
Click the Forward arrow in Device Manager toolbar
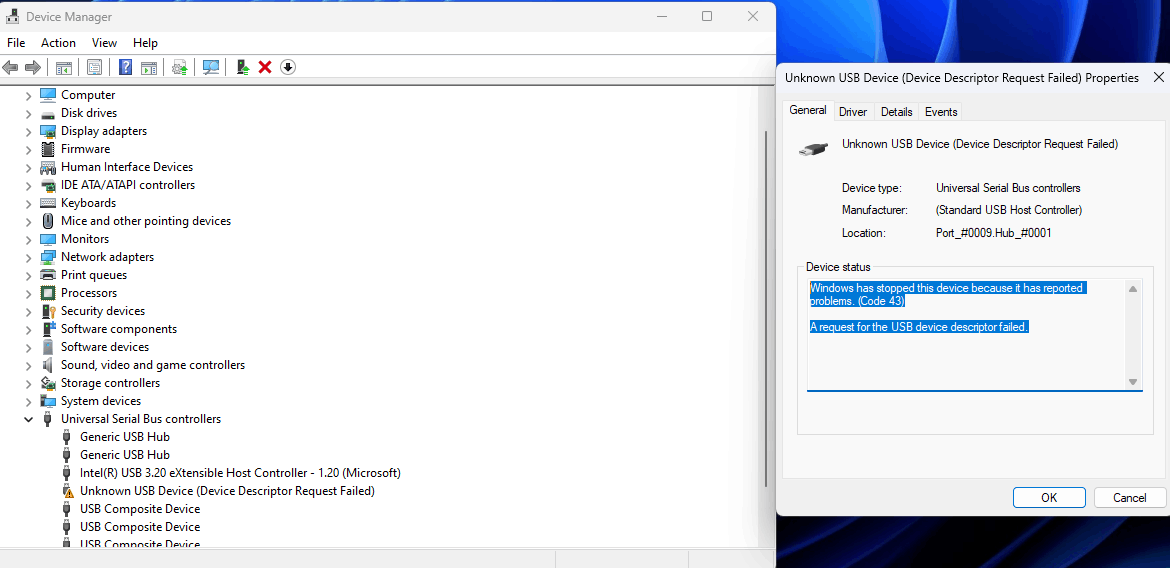(32, 67)
